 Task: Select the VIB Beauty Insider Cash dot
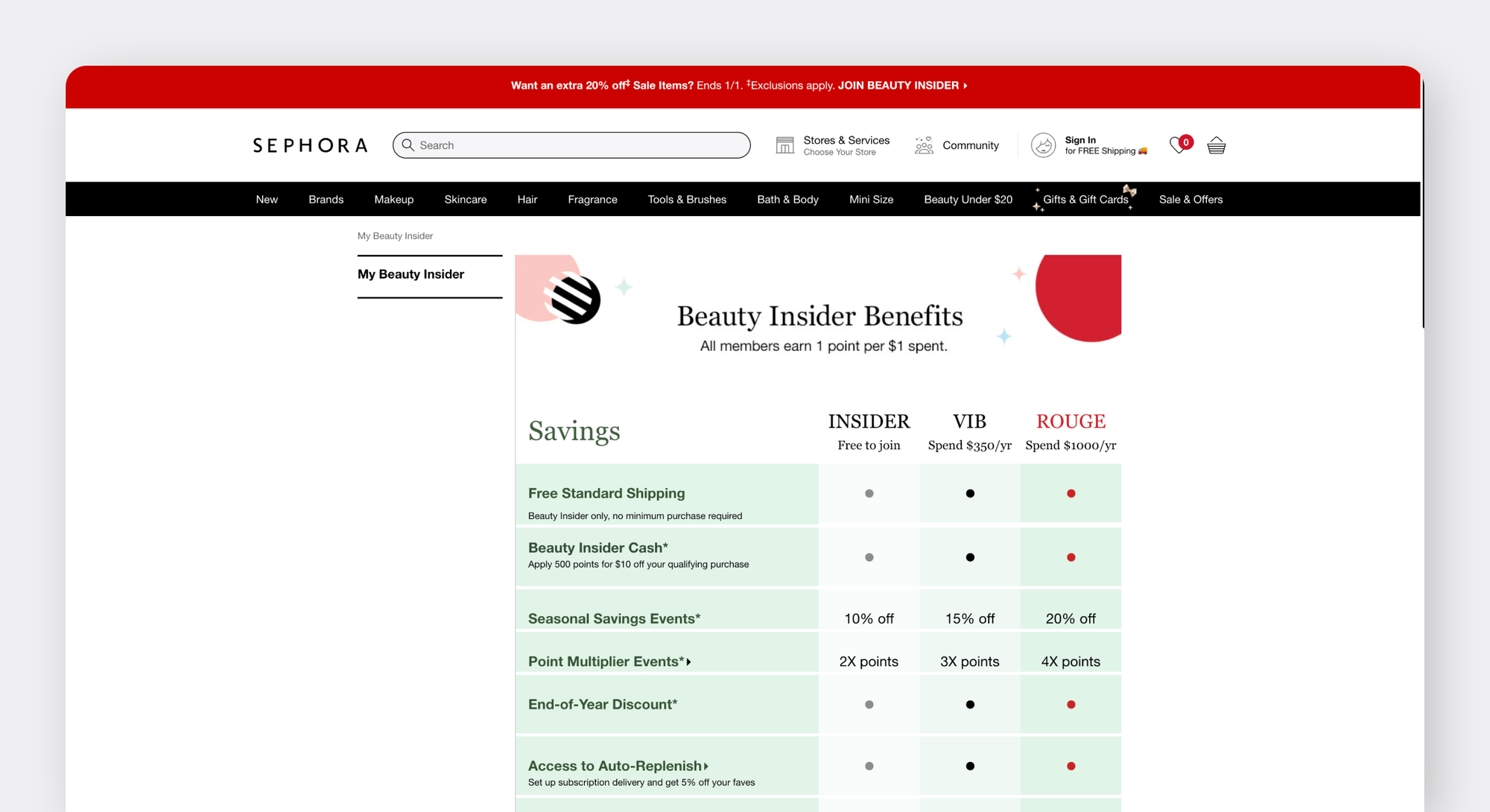coord(969,556)
